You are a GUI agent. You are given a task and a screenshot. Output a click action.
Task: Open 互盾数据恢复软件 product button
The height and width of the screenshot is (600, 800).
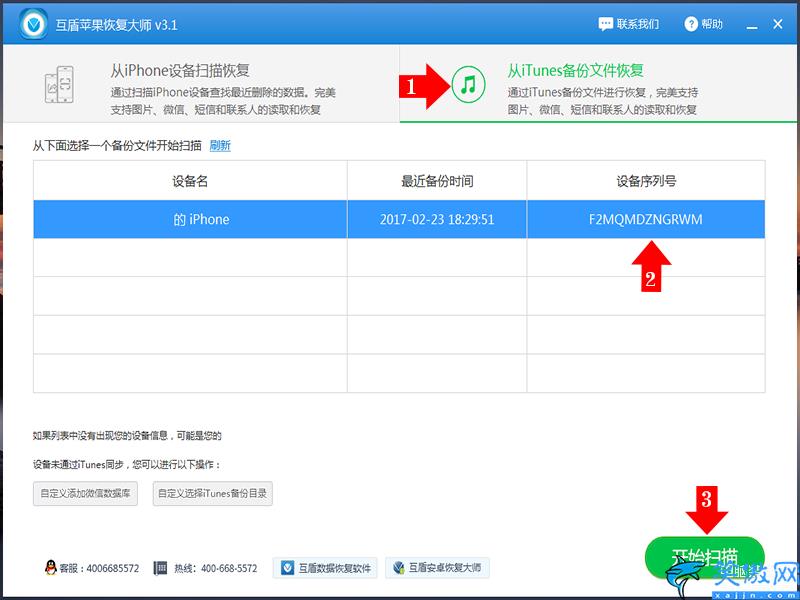325,568
